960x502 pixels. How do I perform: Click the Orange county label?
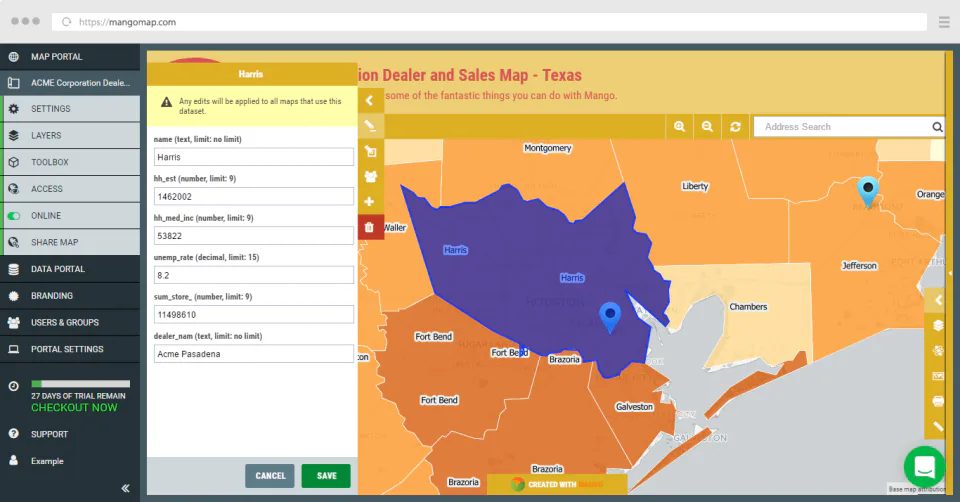pos(930,194)
